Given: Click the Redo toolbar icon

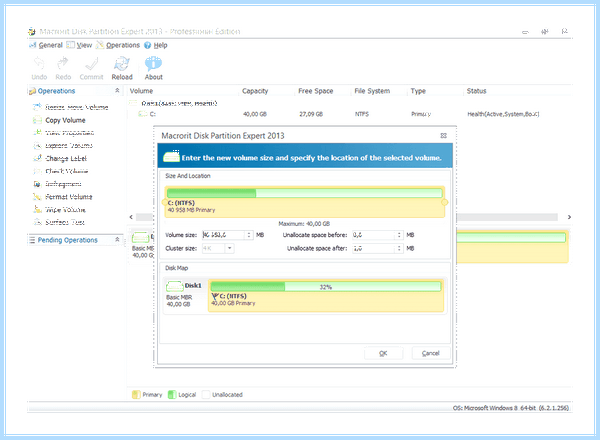Looking at the screenshot, I should pos(63,64).
